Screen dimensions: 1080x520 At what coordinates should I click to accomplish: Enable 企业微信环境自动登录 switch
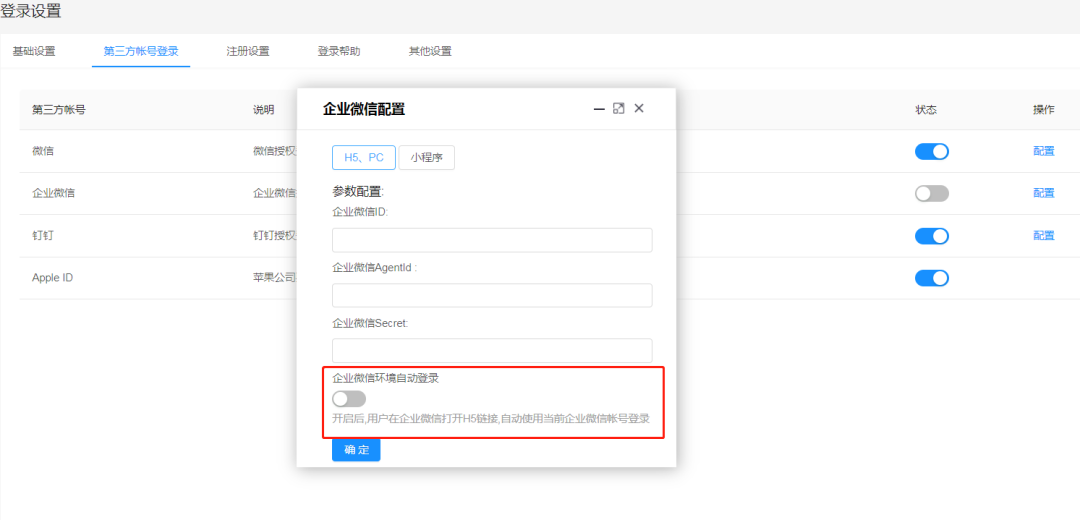point(349,399)
